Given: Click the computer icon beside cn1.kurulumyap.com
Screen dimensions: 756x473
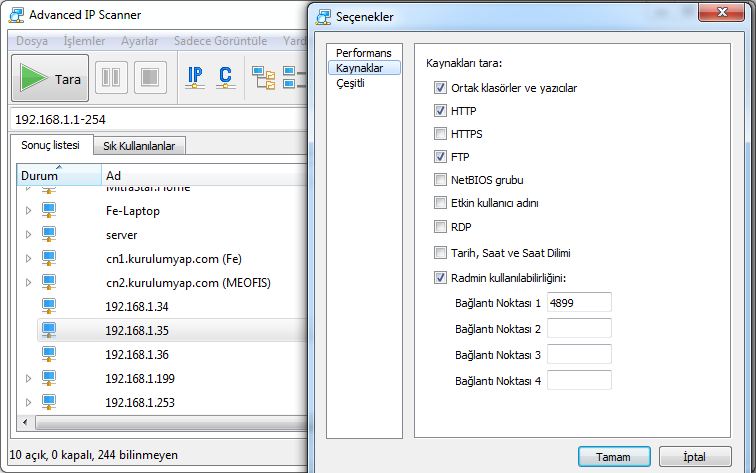Looking at the screenshot, I should click(49, 258).
